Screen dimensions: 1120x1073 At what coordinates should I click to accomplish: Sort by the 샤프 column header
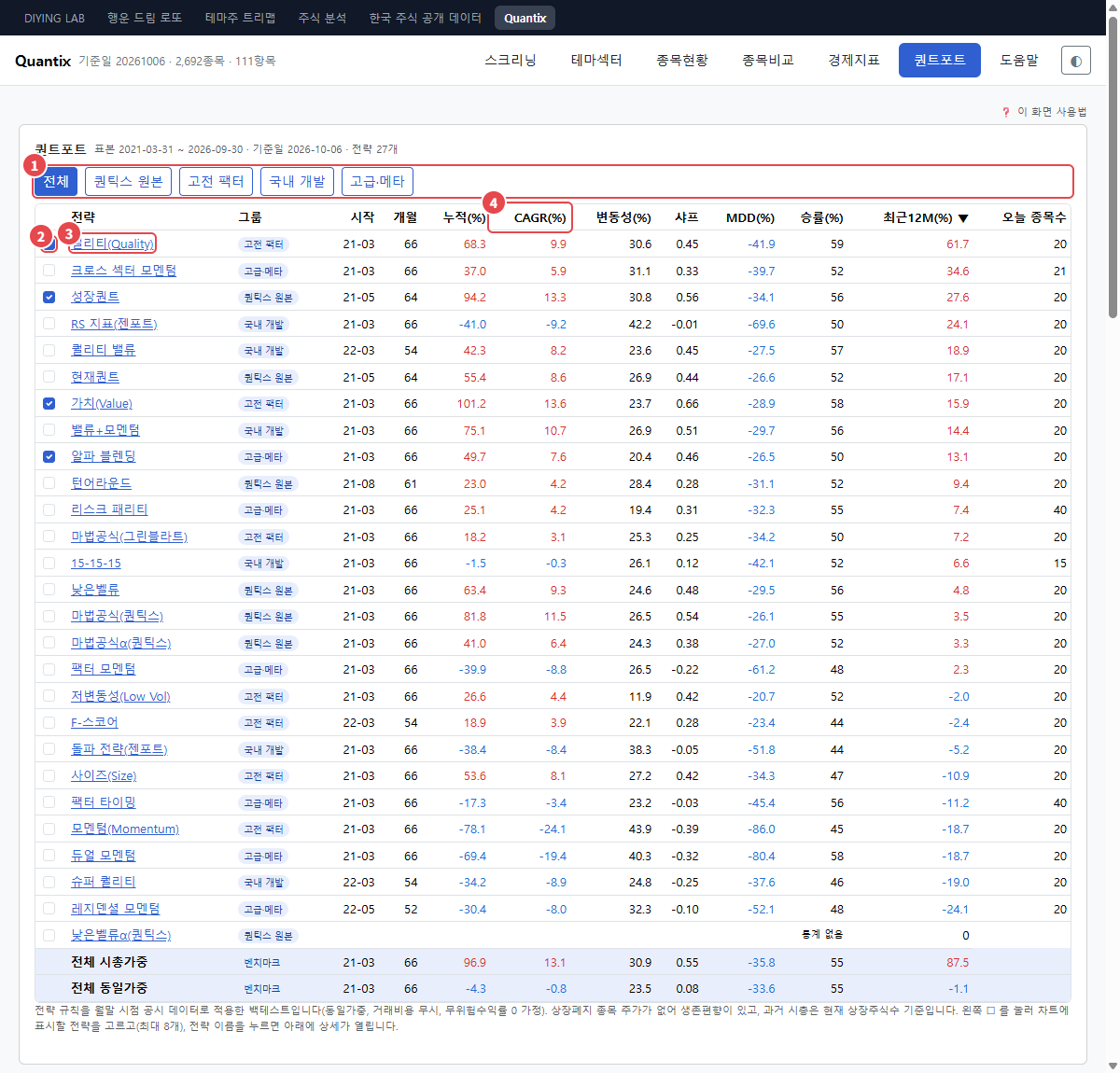tap(686, 217)
